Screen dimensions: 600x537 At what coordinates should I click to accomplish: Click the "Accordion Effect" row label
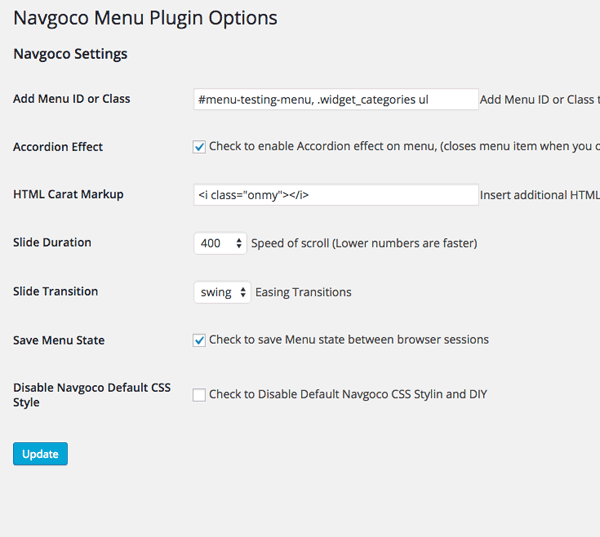point(58,147)
